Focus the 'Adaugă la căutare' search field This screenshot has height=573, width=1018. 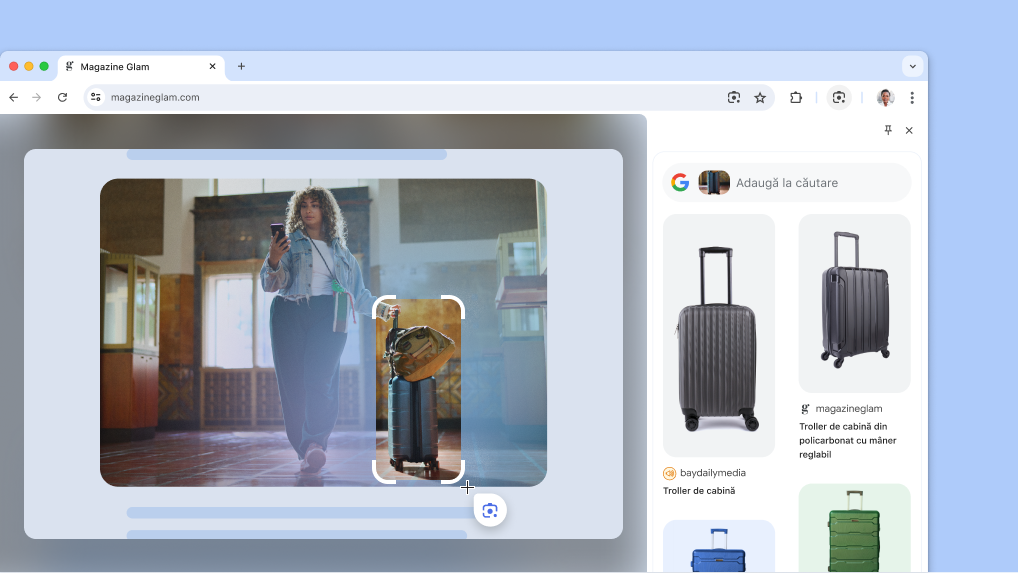pyautogui.click(x=787, y=182)
